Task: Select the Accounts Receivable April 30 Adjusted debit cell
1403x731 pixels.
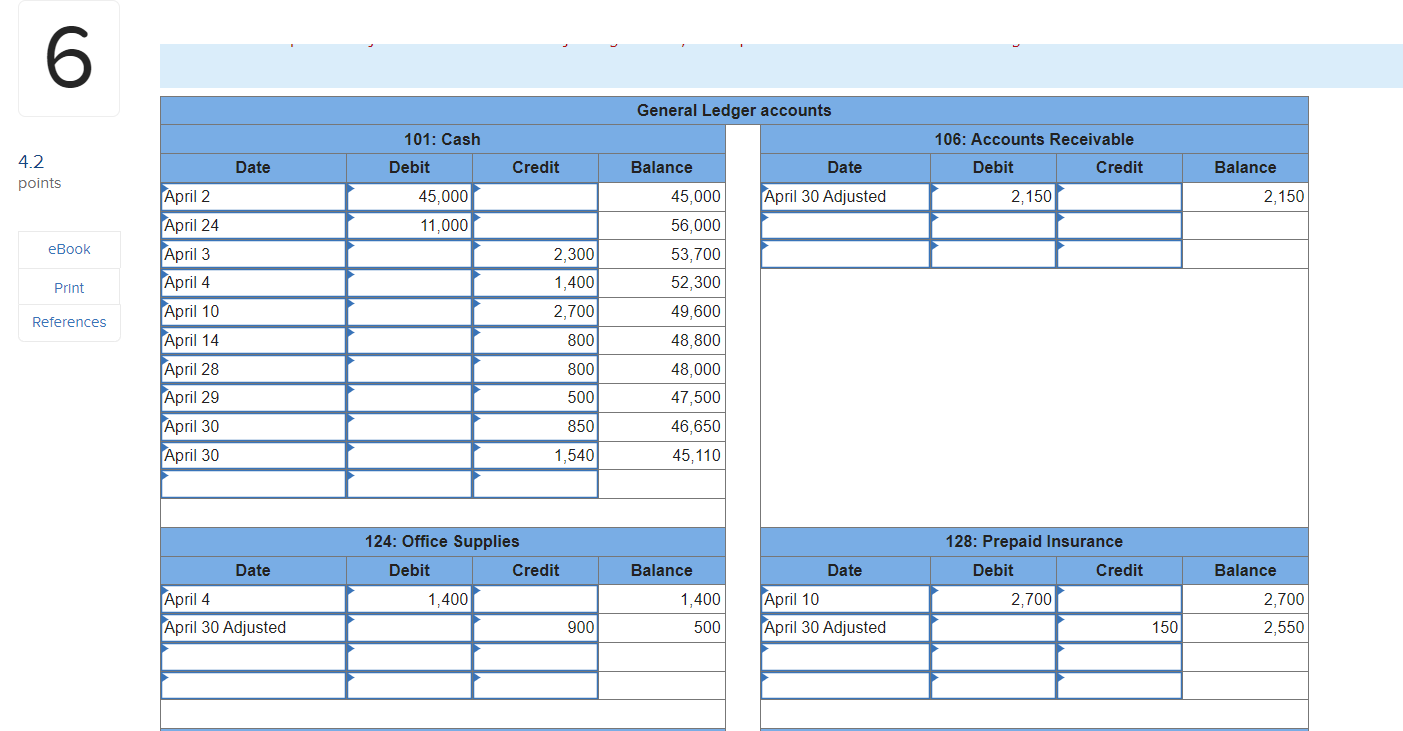Action: pos(993,196)
